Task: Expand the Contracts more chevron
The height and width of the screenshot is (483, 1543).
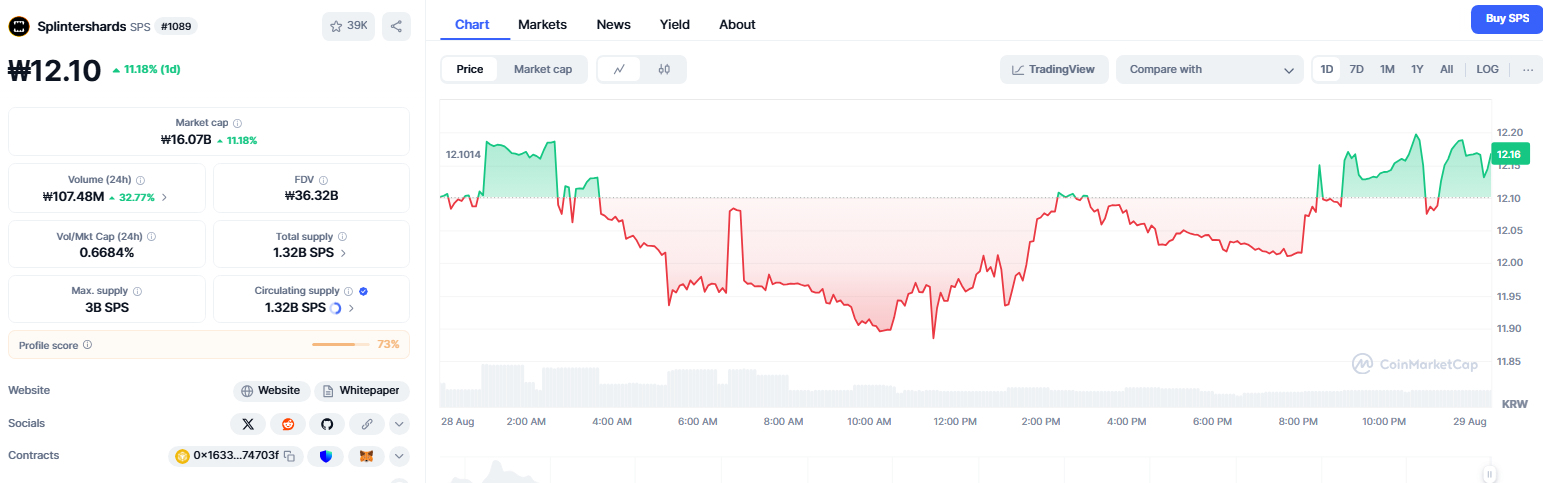Action: [x=399, y=456]
